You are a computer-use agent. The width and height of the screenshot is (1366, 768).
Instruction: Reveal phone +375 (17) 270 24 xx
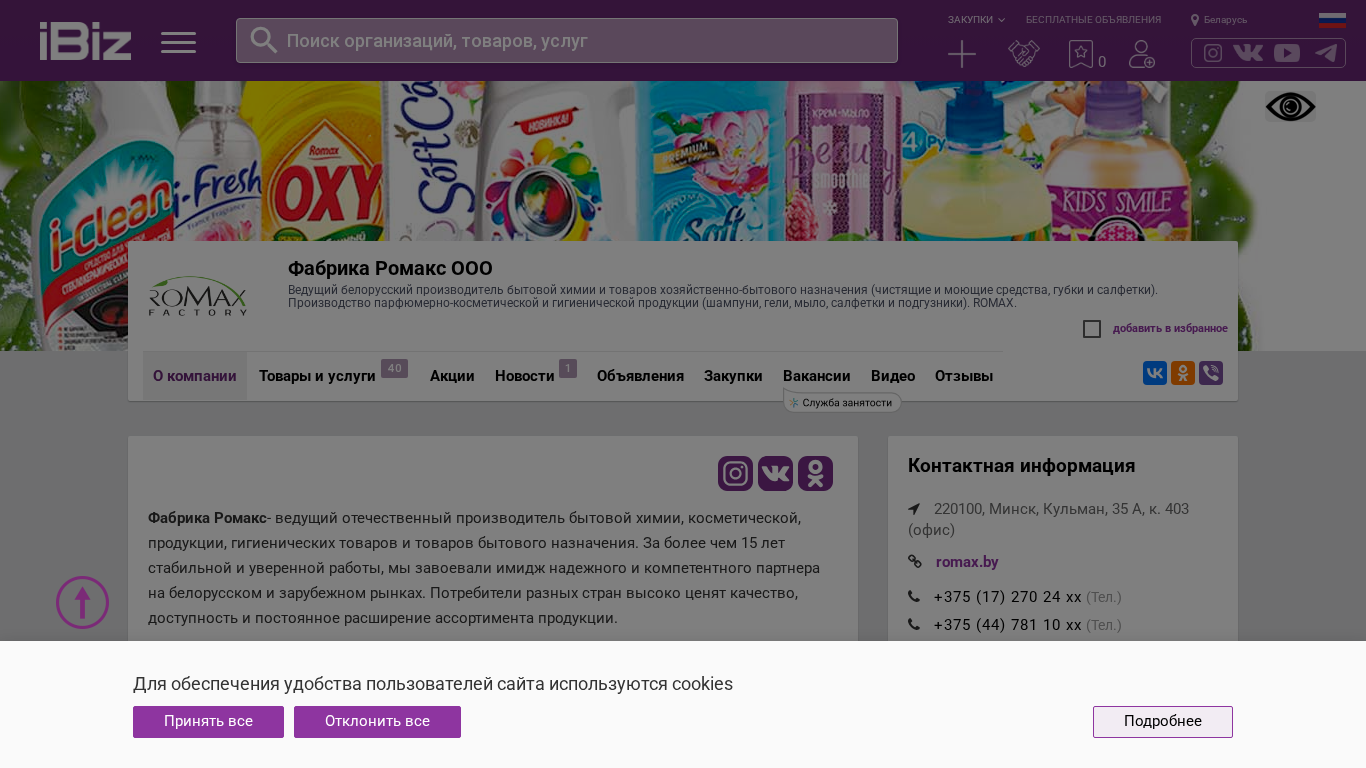click(x=1008, y=597)
